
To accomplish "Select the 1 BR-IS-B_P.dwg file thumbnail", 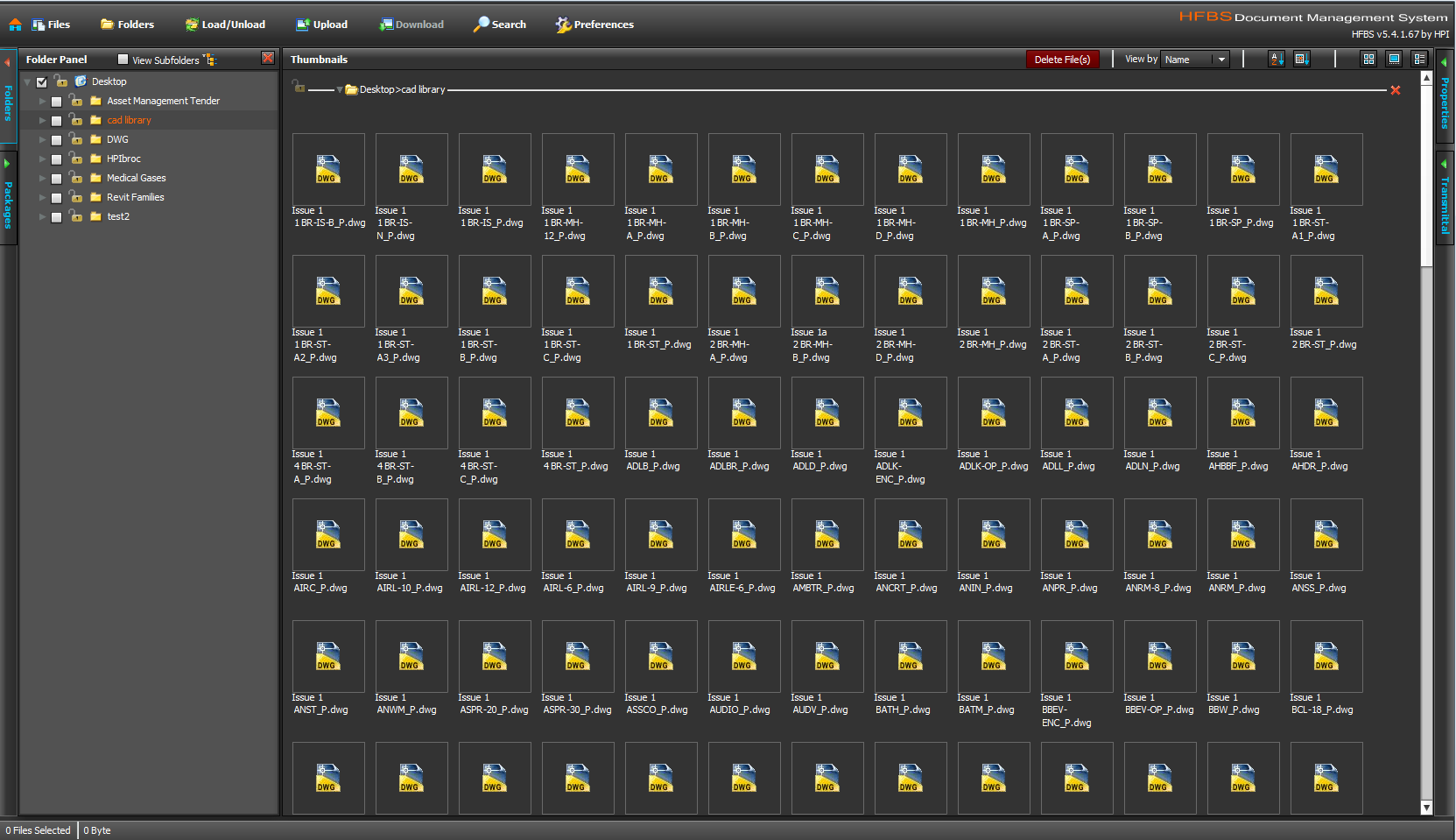I will click(x=328, y=169).
